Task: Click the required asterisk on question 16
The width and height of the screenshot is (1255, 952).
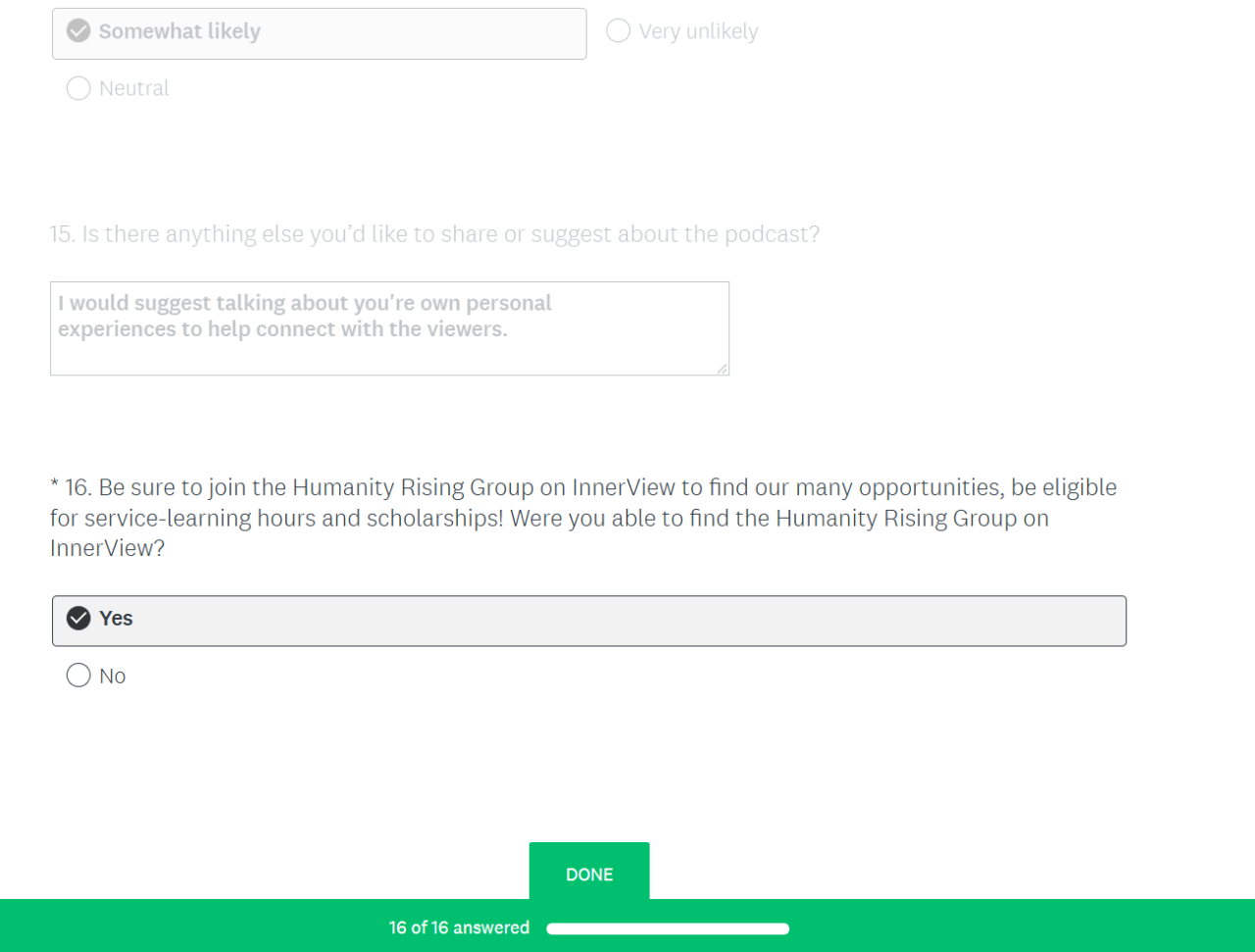Action: click(x=55, y=486)
